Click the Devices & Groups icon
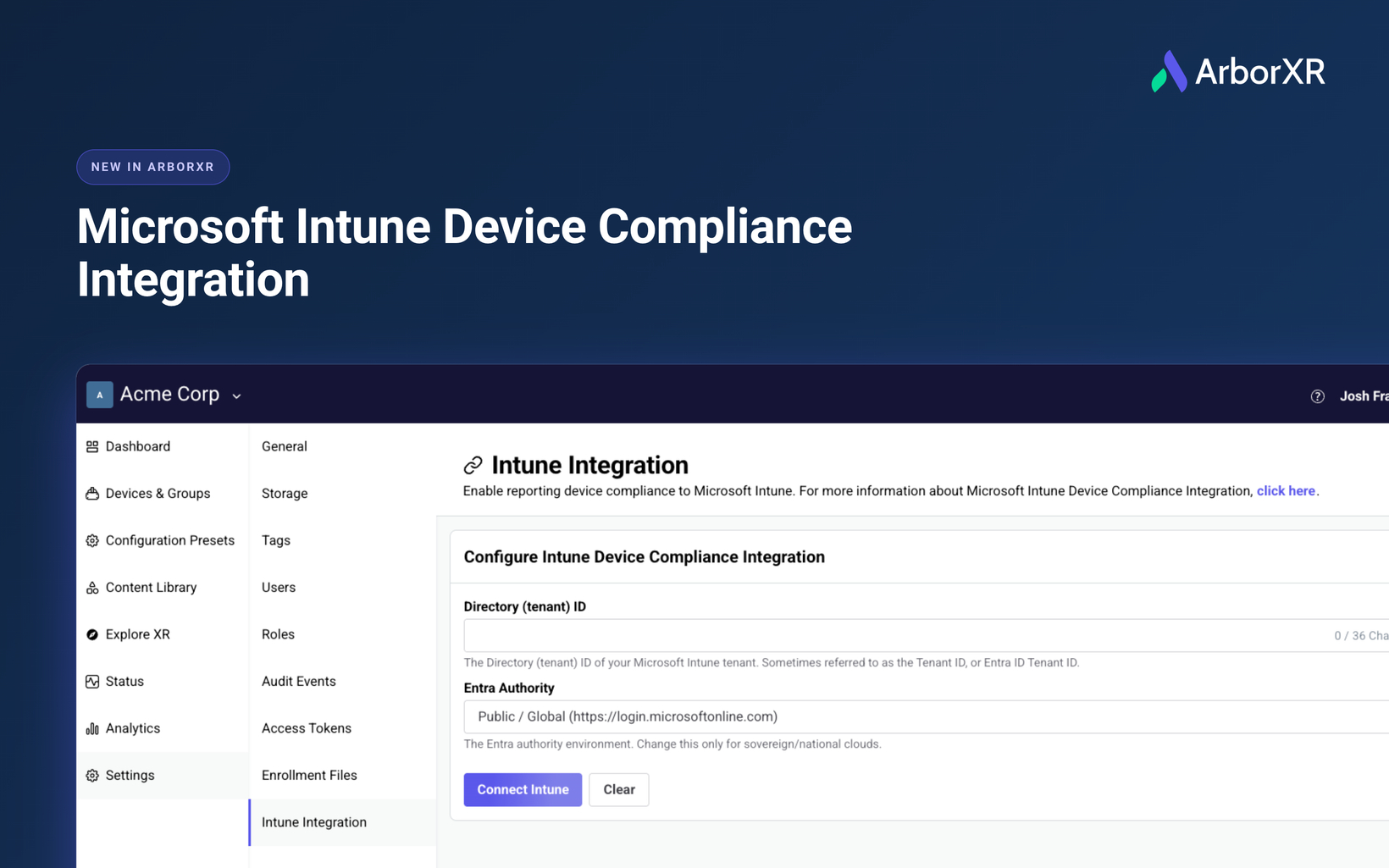Screen dimensions: 1389x868 [92, 494]
